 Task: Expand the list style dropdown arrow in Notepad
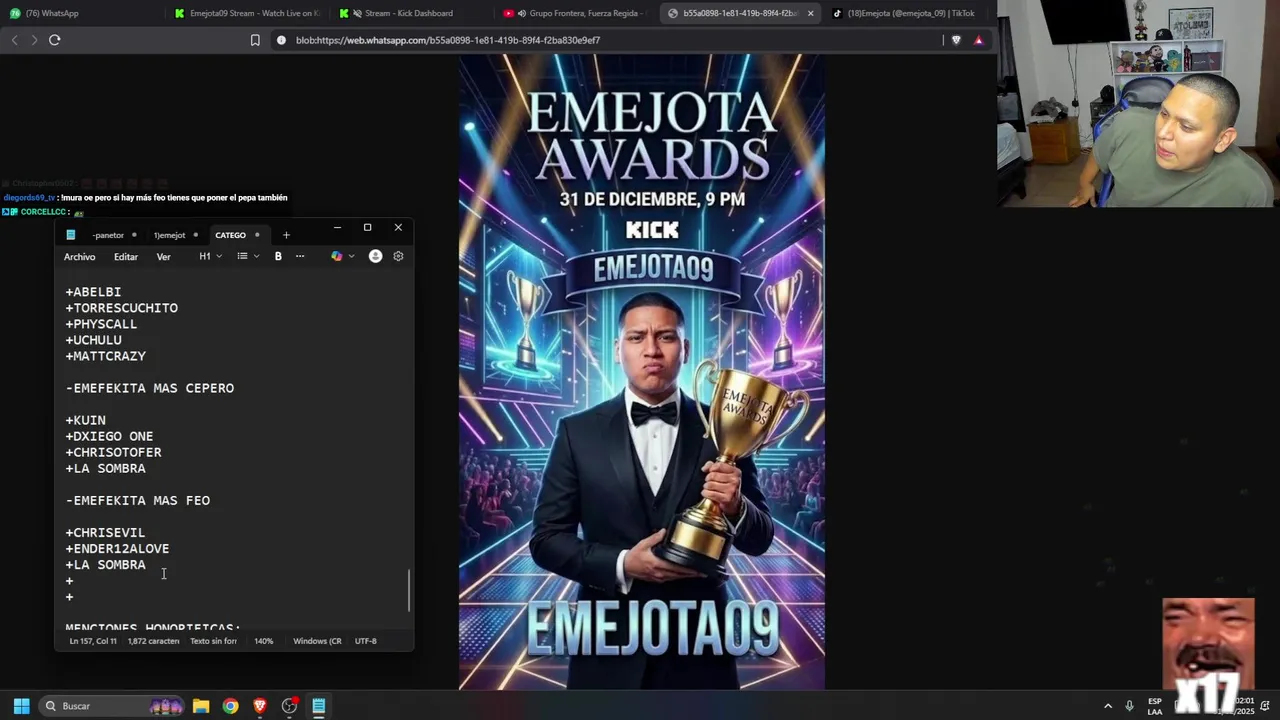tap(256, 256)
